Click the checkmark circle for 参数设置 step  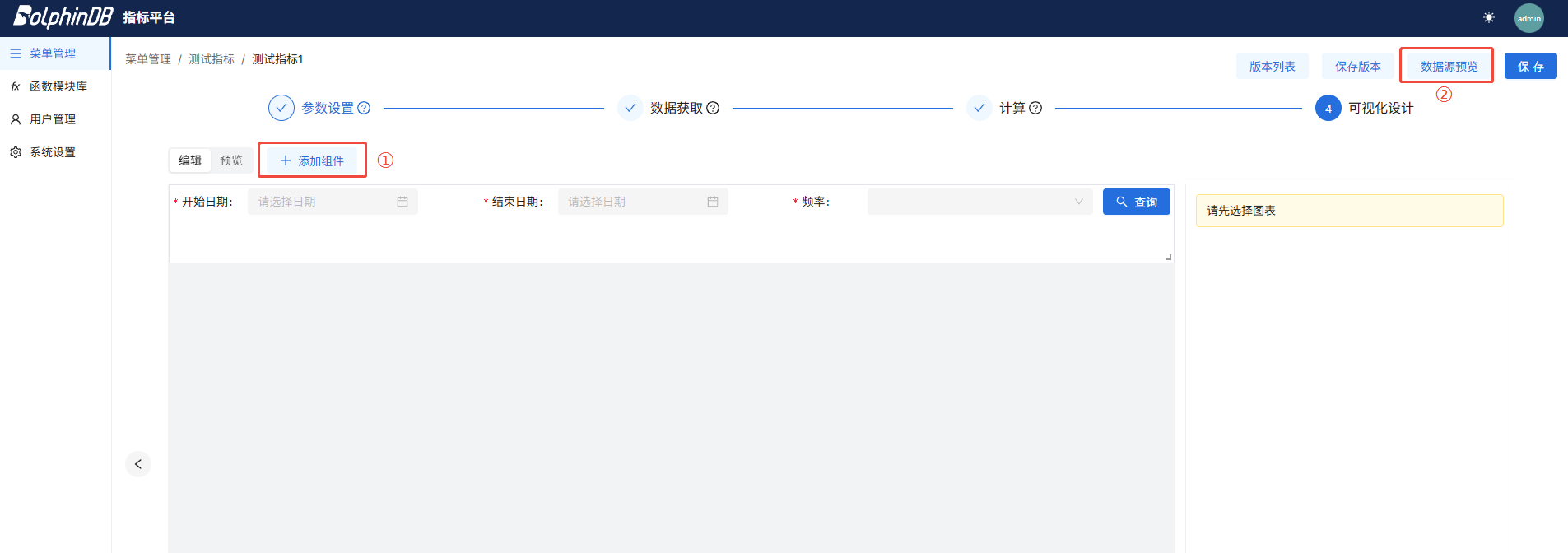click(281, 108)
